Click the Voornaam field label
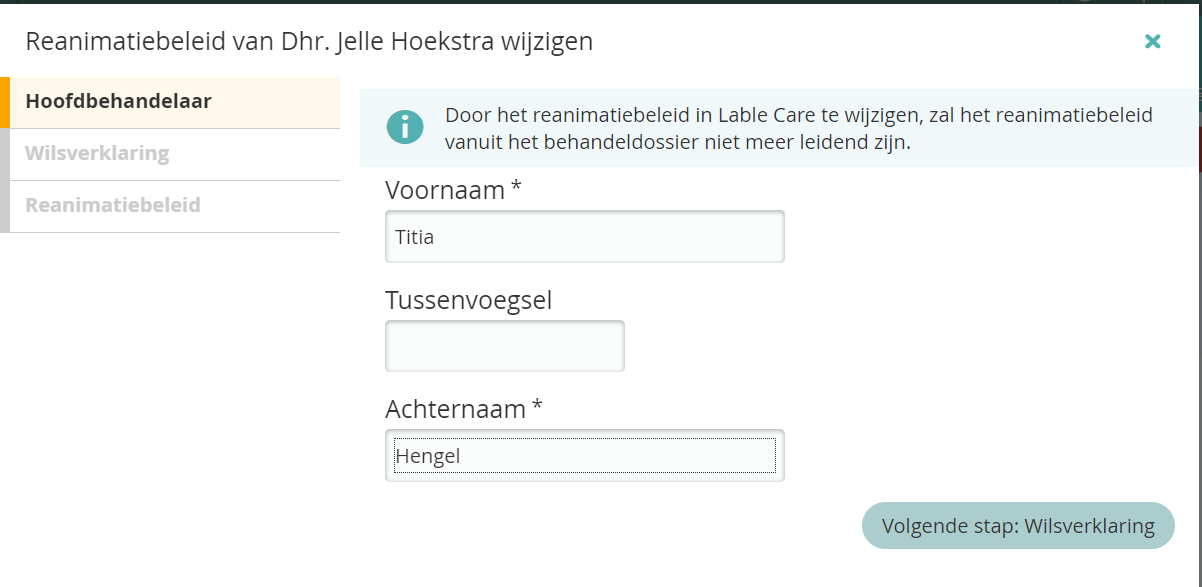Image resolution: width=1202 pixels, height=587 pixels. tap(445, 191)
